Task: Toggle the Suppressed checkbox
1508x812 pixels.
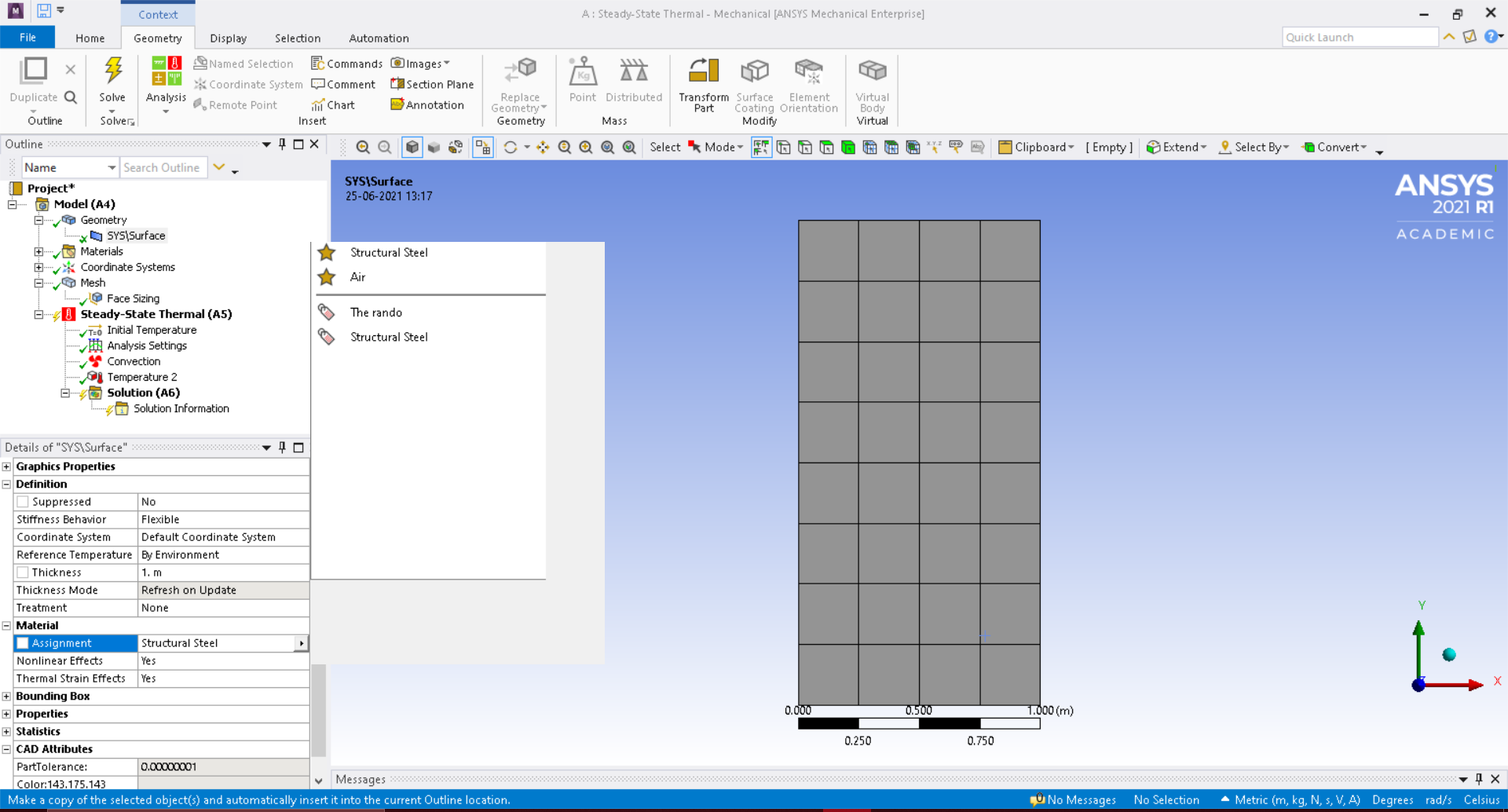Action: [23, 502]
